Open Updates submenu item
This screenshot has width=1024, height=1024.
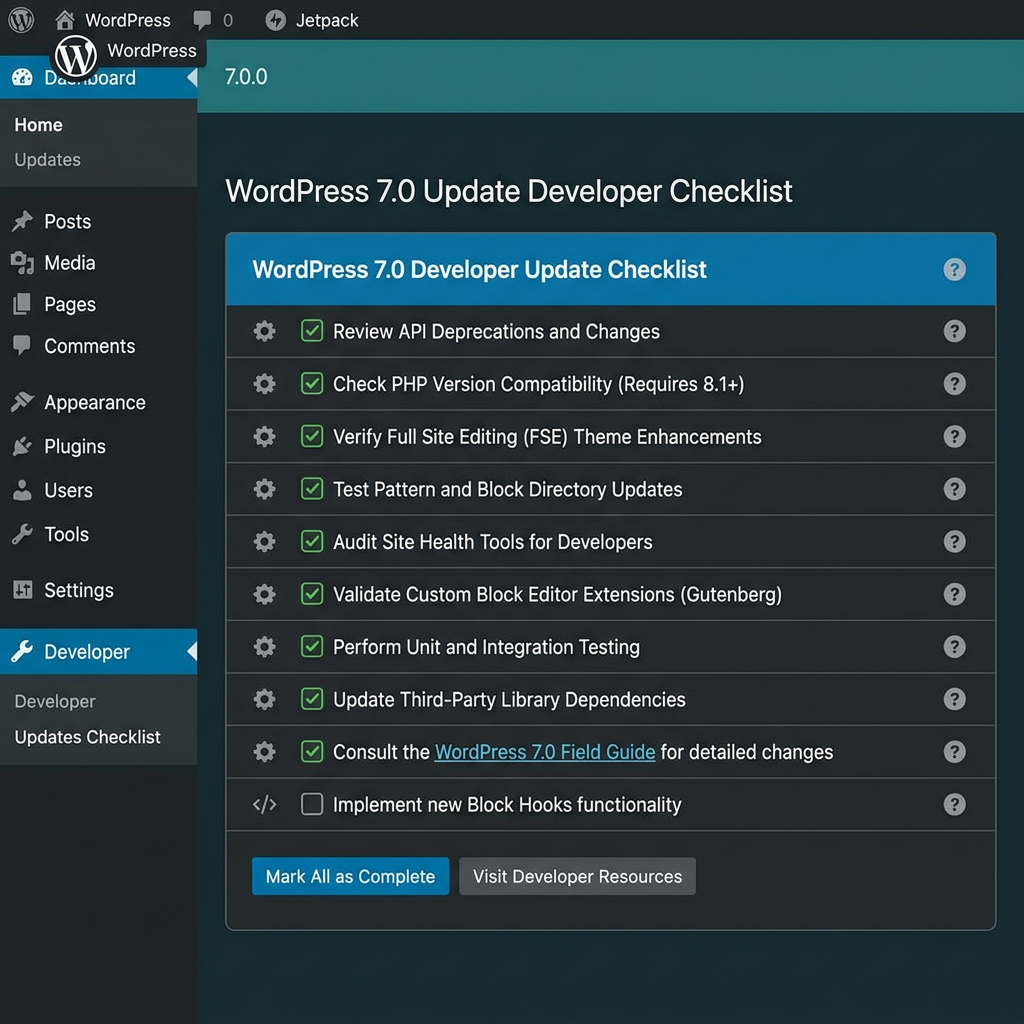pyautogui.click(x=48, y=159)
